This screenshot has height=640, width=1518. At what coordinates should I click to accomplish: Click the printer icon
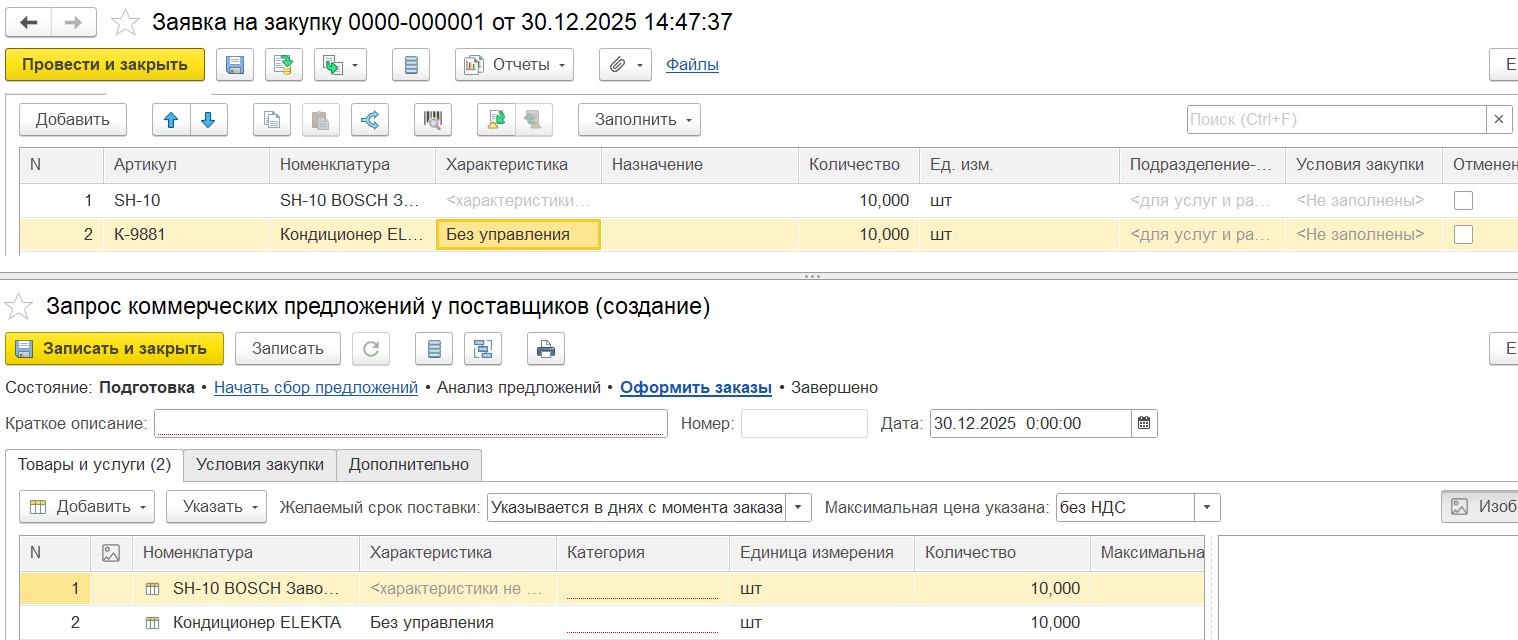pos(546,349)
